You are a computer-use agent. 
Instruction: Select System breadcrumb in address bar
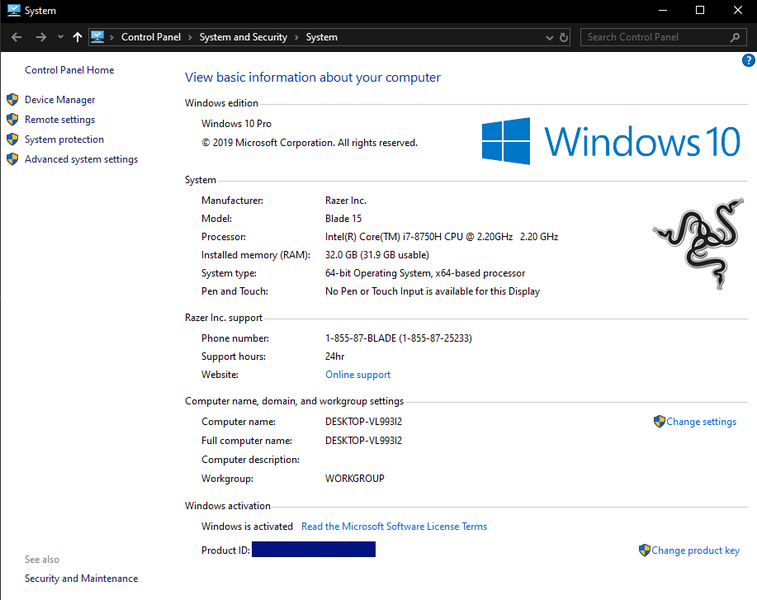pyautogui.click(x=322, y=37)
